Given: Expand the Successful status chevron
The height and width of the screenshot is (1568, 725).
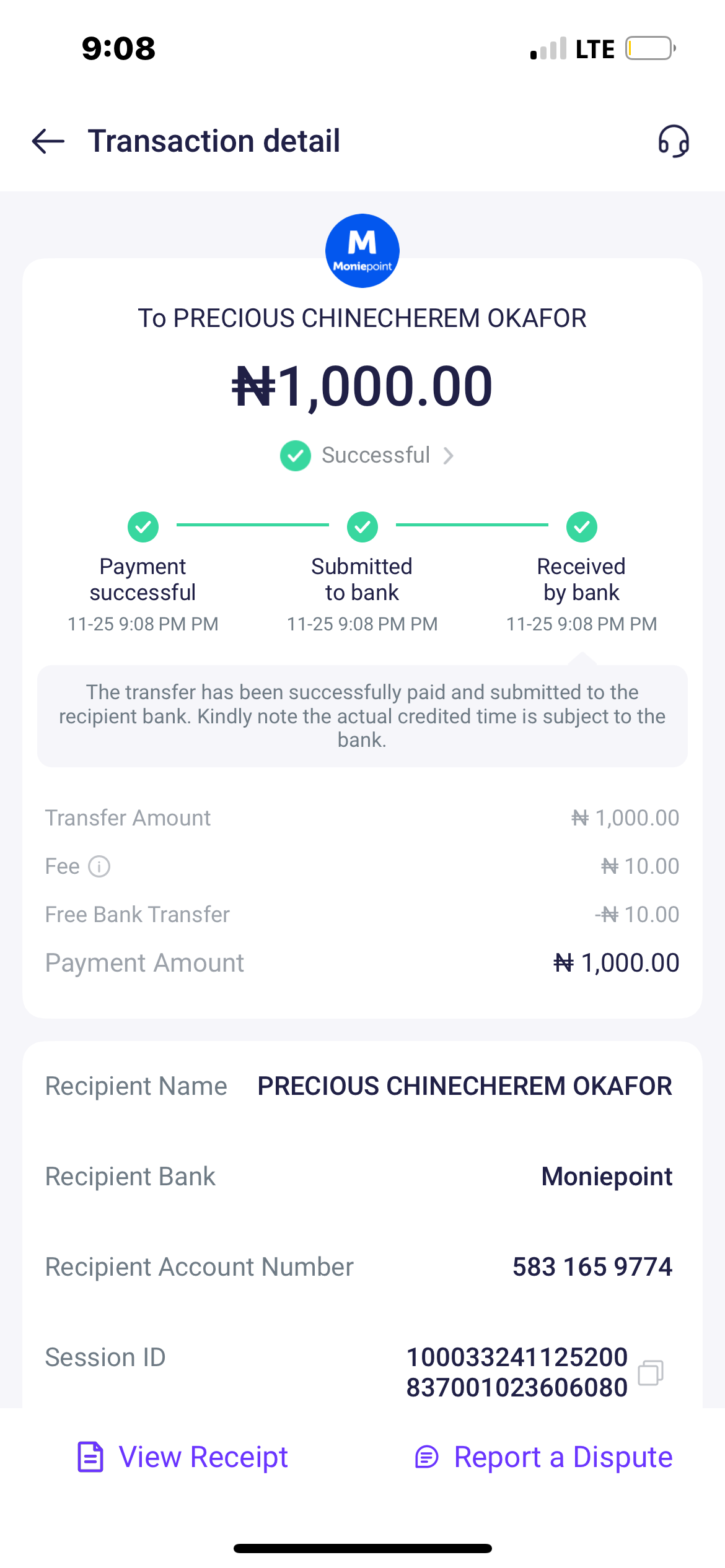Looking at the screenshot, I should click(x=449, y=456).
